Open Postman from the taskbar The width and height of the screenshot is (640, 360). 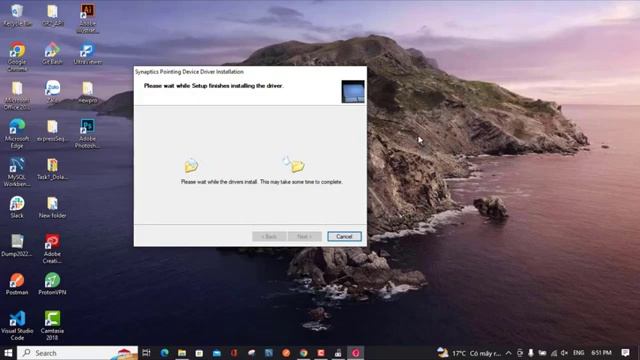pos(286,353)
